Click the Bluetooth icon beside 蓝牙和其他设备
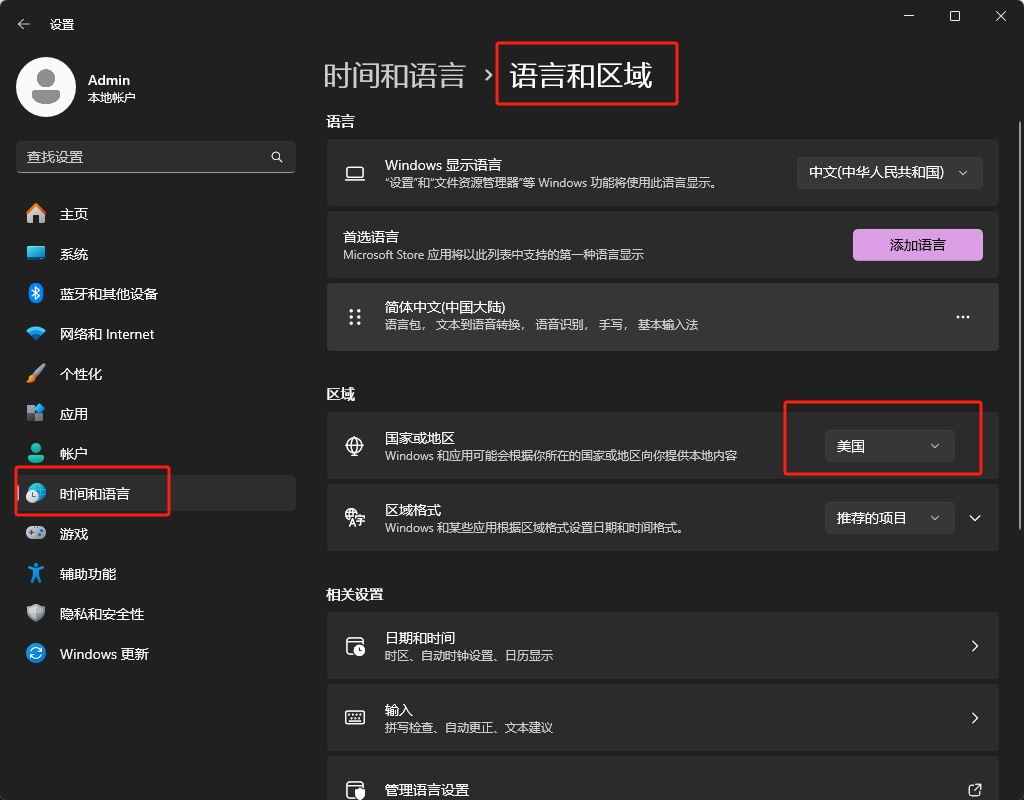Viewport: 1024px width, 800px height. coord(36,293)
